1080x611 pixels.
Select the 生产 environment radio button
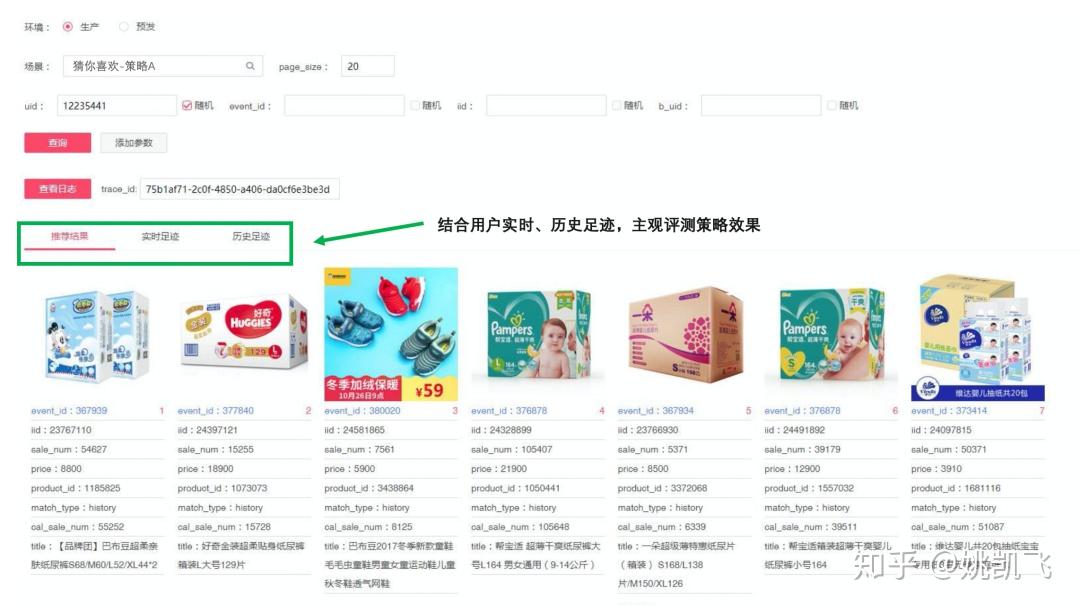[x=68, y=27]
